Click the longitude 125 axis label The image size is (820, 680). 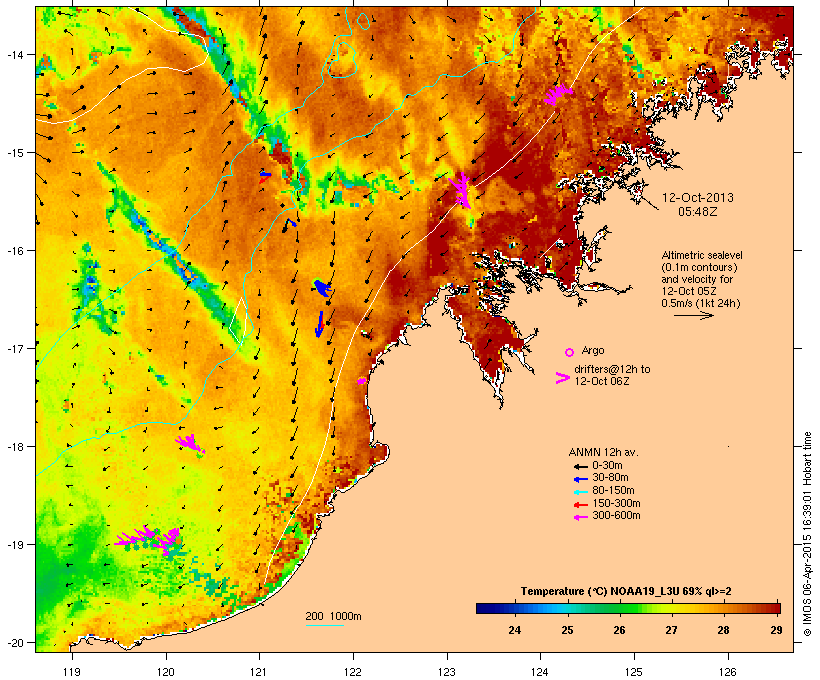tap(634, 672)
